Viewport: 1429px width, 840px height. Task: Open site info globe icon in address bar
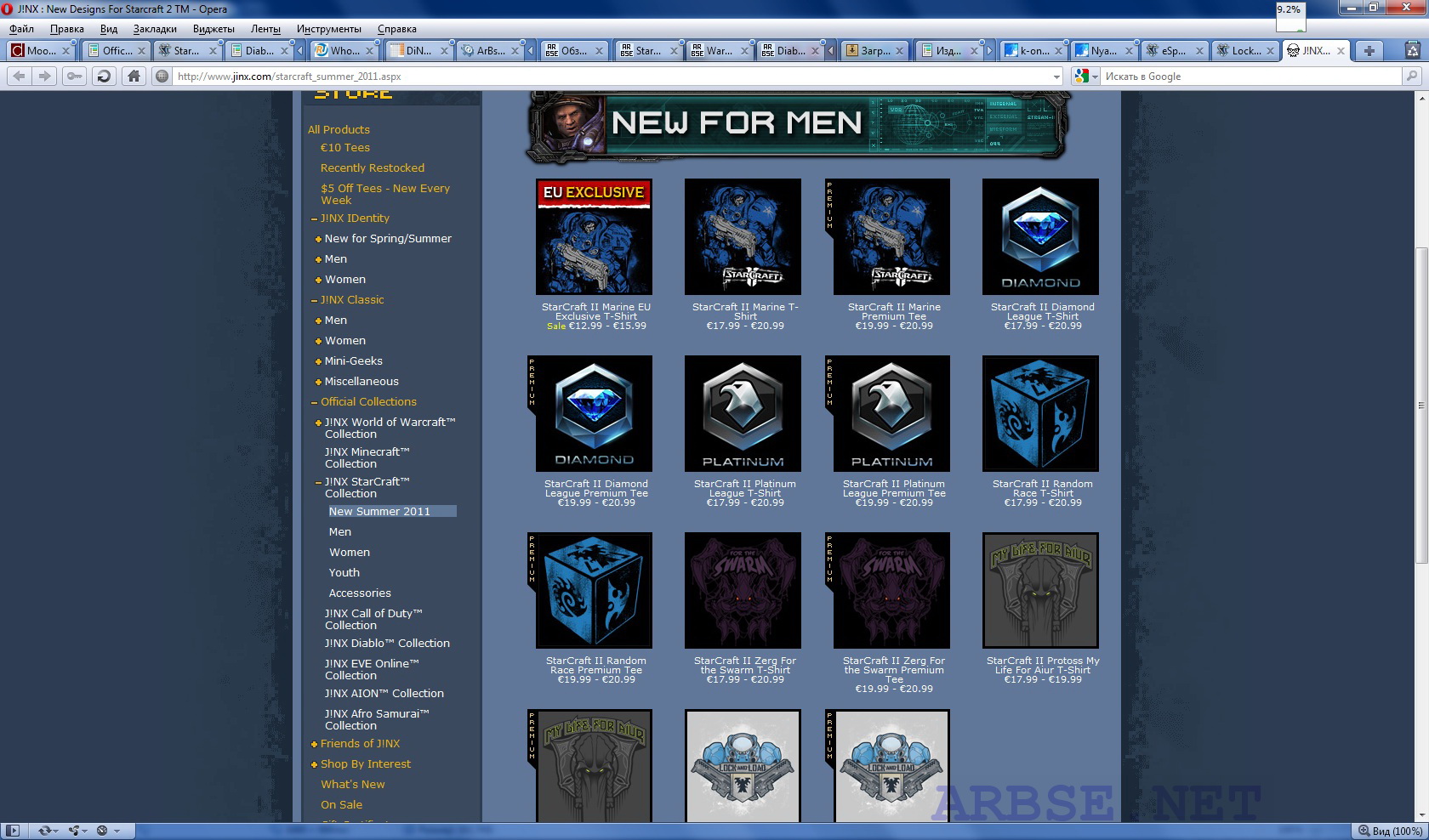point(162,77)
